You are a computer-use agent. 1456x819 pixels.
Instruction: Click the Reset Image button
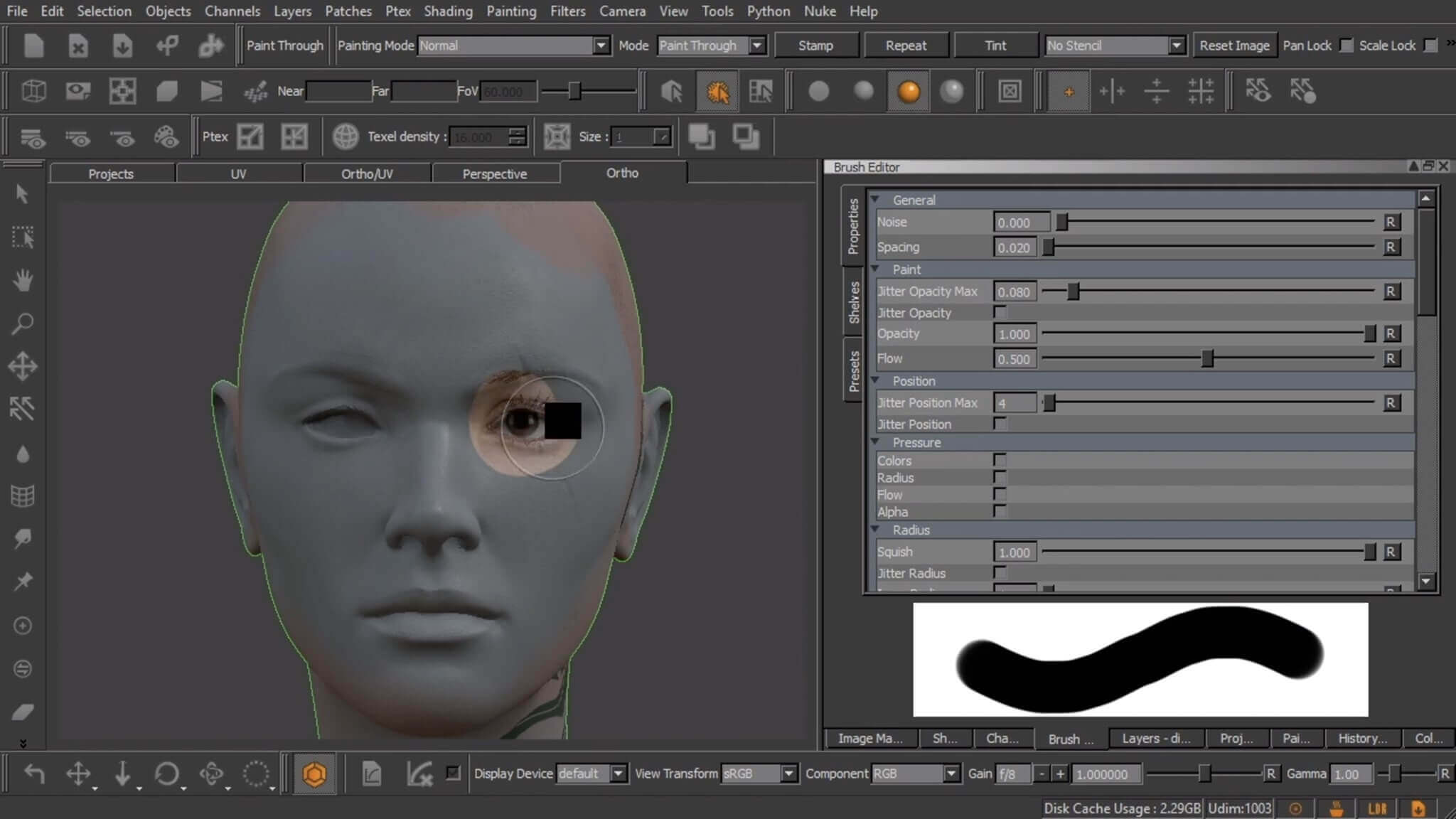point(1234,45)
